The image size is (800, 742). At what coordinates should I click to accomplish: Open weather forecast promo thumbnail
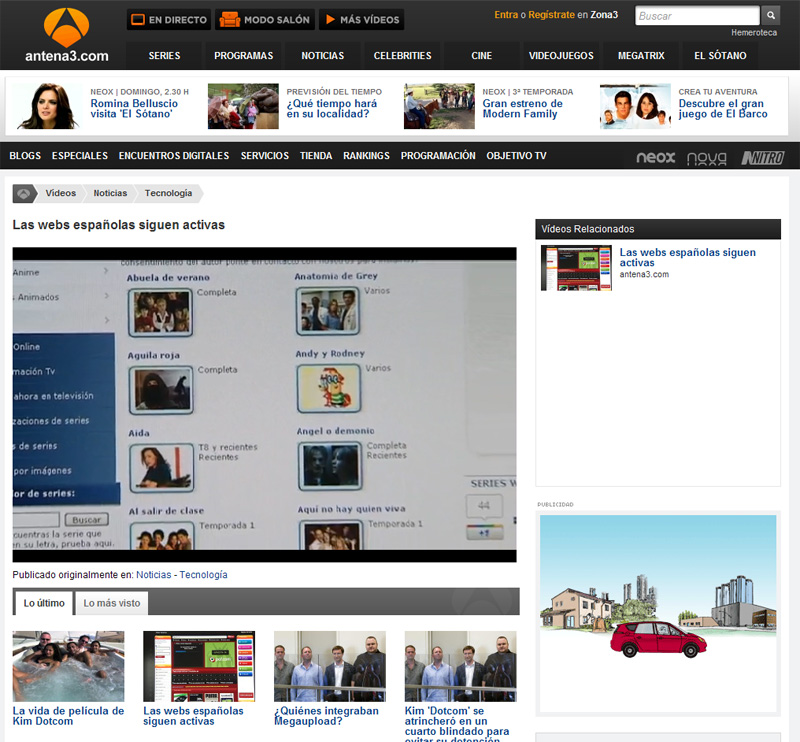[243, 106]
